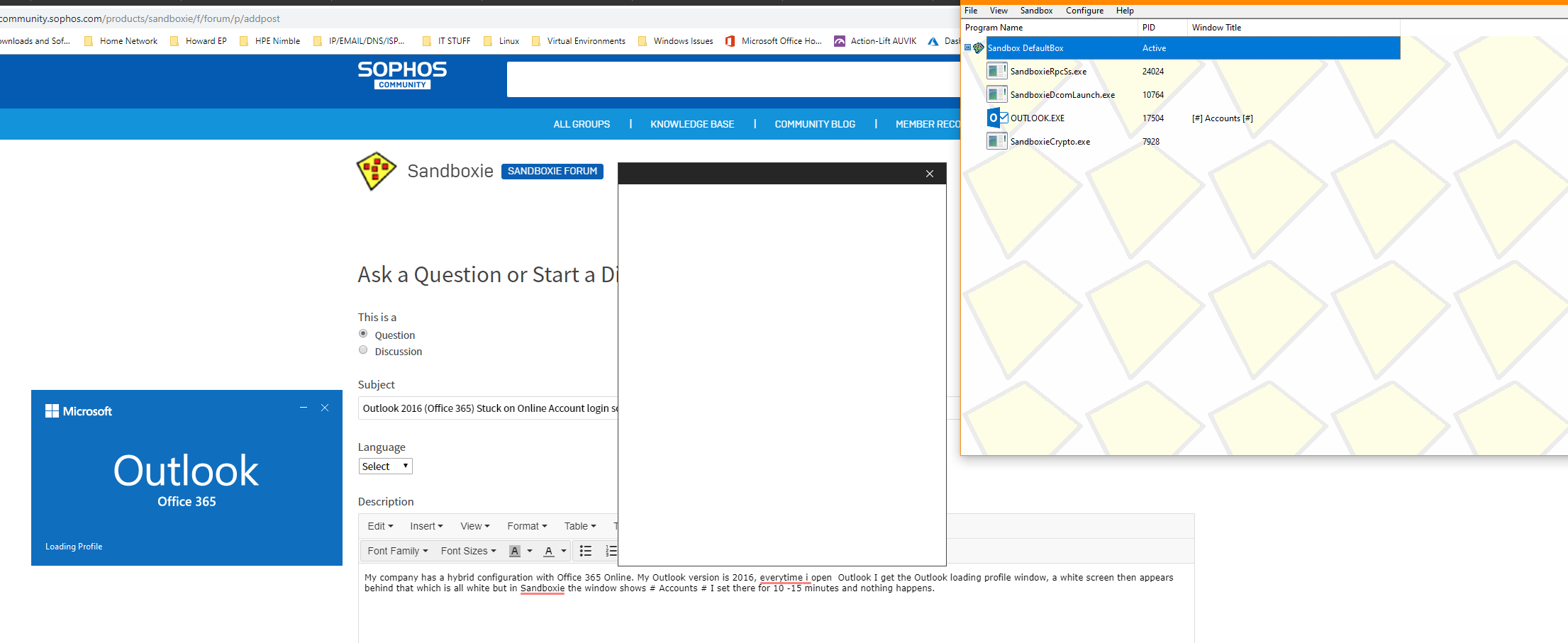Open the Home Network bookmark folder
Viewport: 1568px width, 643px height.
coord(121,41)
